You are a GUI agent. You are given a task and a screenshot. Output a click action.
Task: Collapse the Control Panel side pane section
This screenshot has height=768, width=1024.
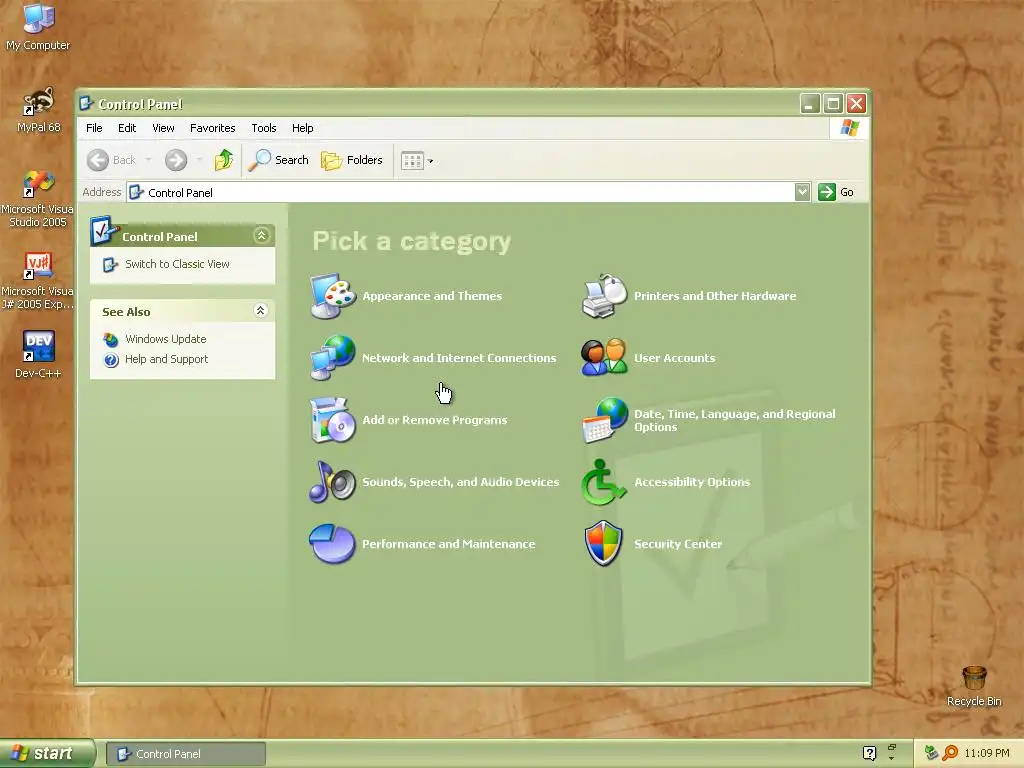point(261,236)
